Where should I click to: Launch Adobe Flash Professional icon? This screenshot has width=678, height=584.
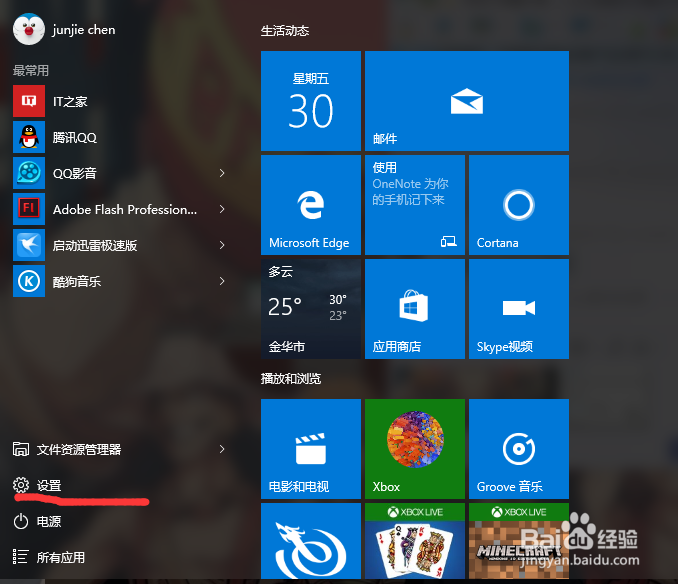click(29, 209)
